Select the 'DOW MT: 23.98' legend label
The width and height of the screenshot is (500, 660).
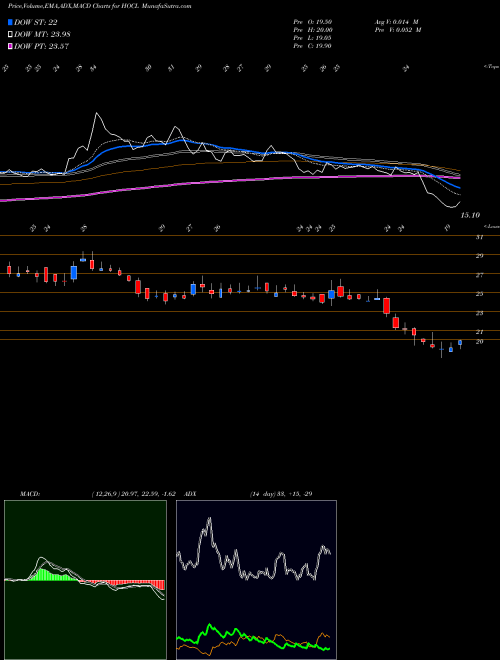(x=42, y=35)
